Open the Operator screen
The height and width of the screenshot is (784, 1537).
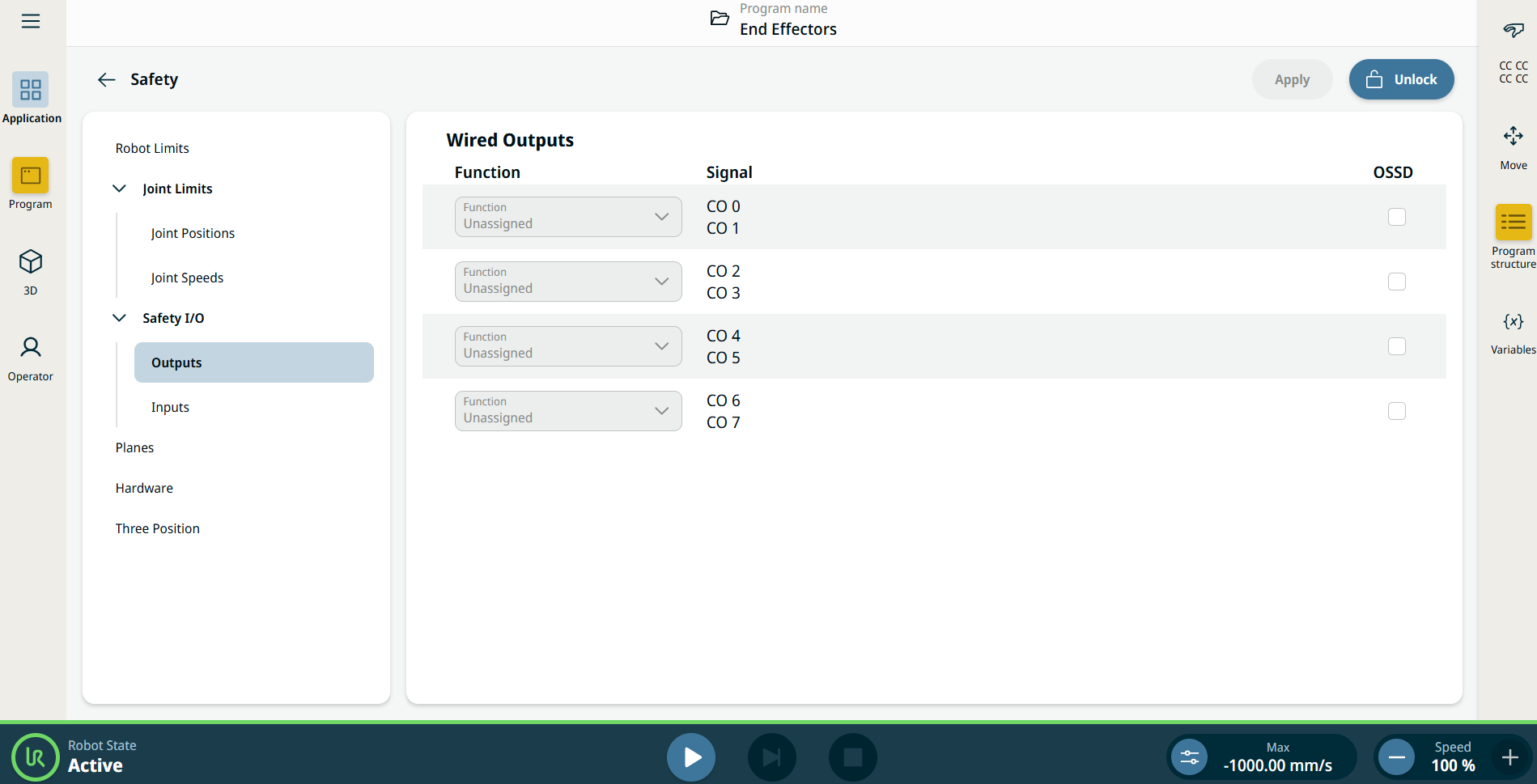pyautogui.click(x=31, y=358)
